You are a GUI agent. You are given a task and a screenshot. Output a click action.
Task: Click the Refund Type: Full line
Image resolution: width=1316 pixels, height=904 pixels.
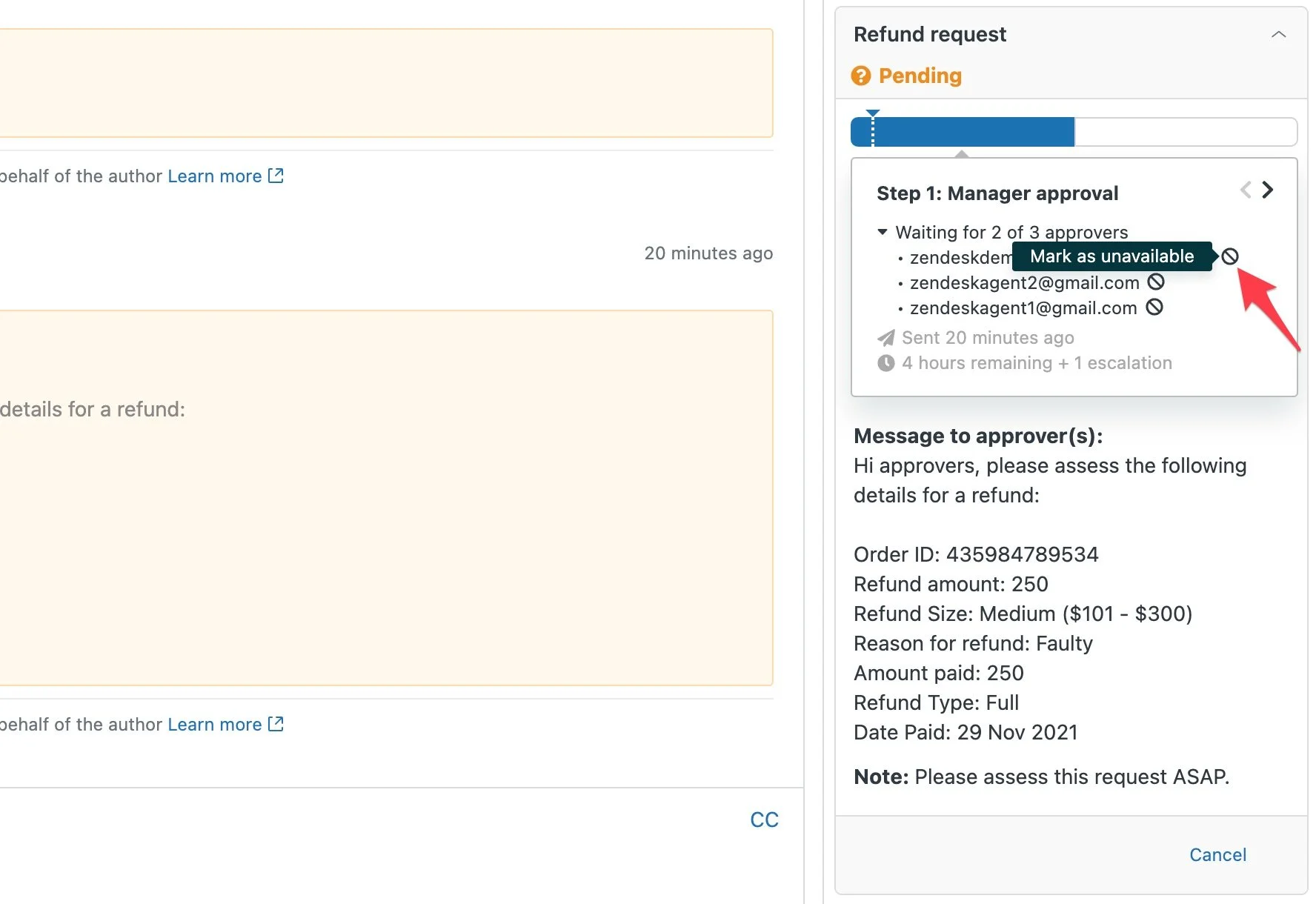[x=936, y=702]
